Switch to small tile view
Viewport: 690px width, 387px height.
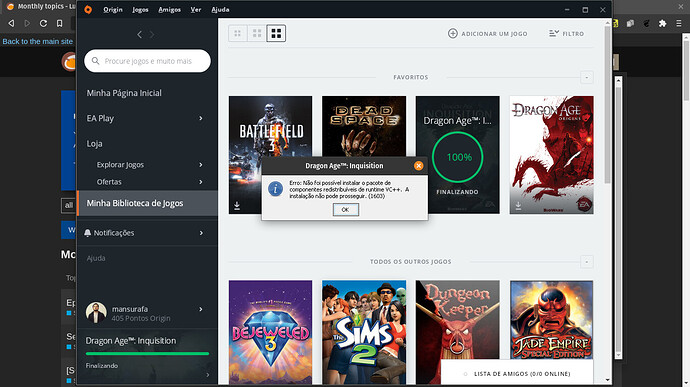pyautogui.click(x=238, y=33)
